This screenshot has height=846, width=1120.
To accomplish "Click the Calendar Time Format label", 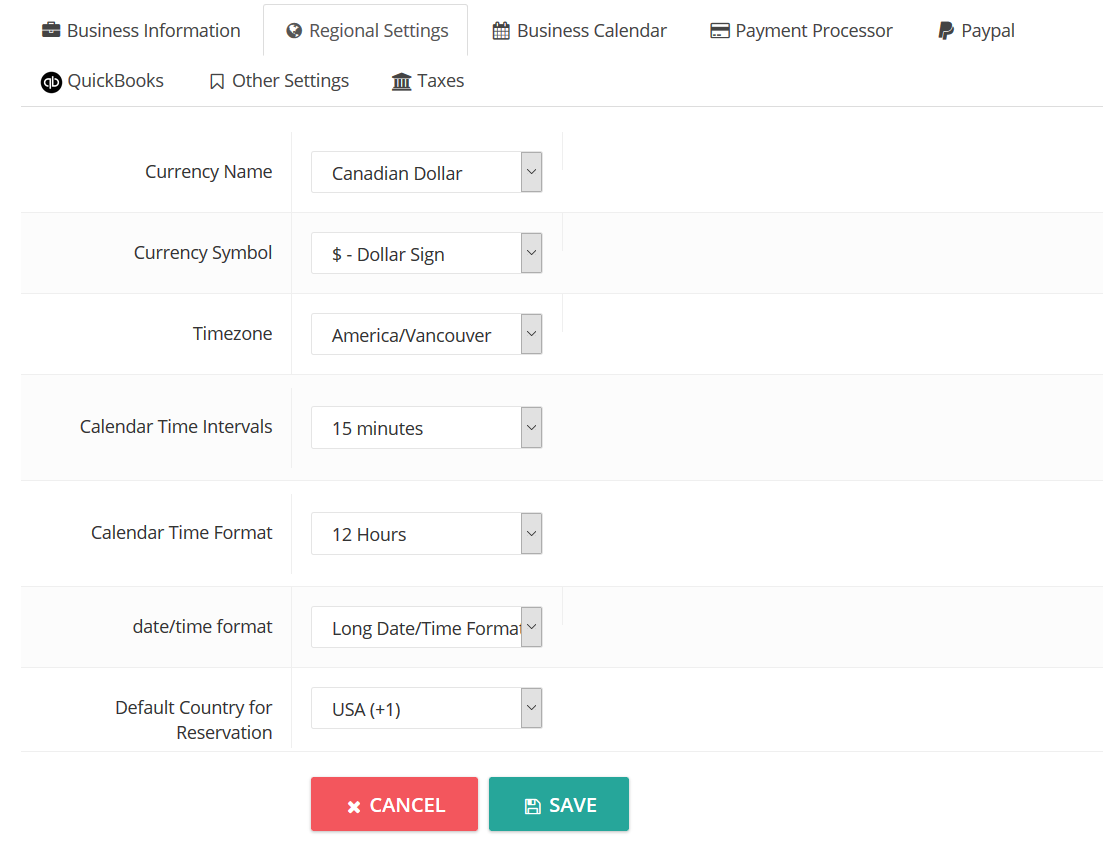I will tap(181, 532).
